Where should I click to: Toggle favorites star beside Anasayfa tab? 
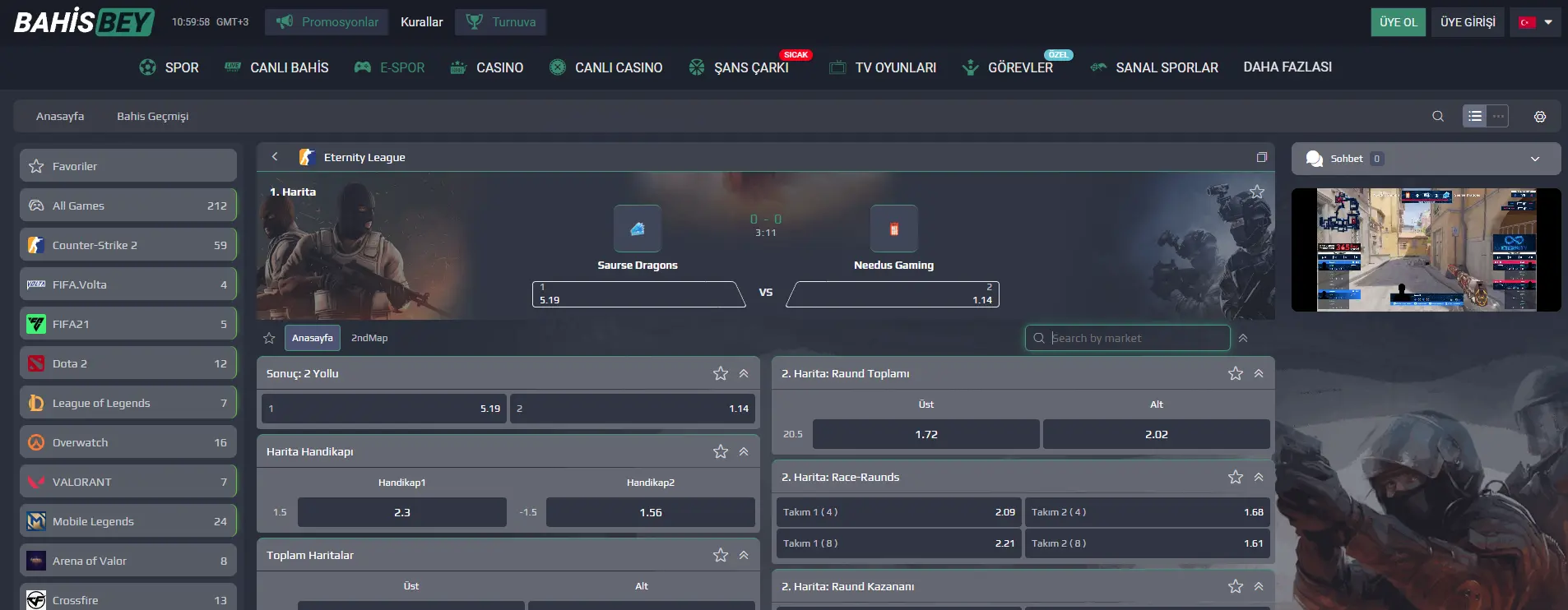point(269,338)
